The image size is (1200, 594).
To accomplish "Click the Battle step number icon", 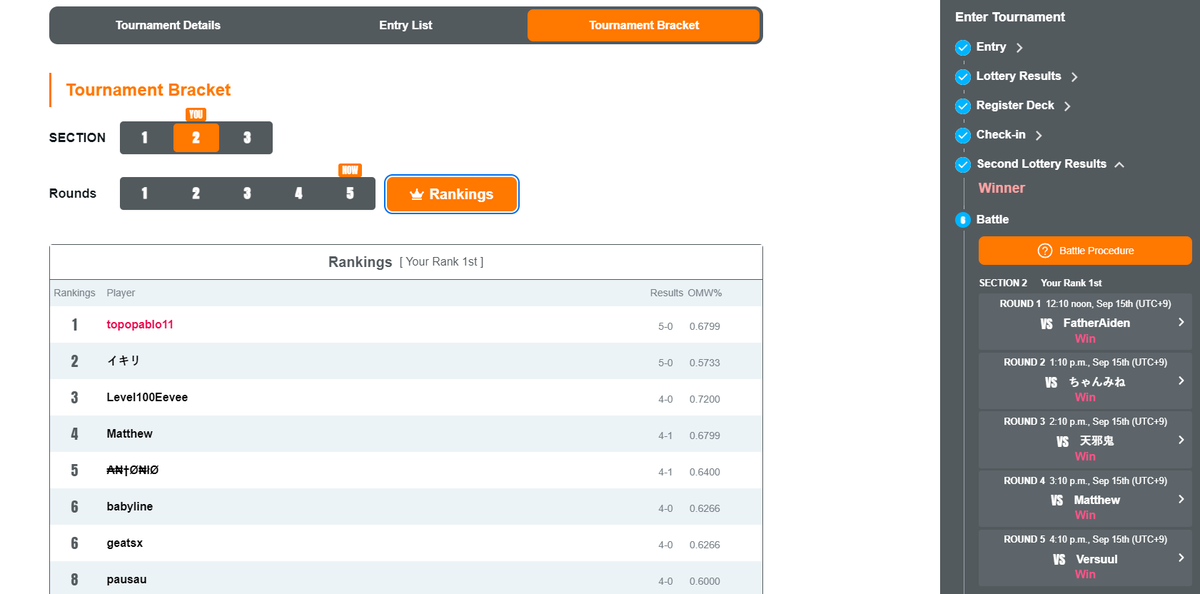I will coord(963,220).
